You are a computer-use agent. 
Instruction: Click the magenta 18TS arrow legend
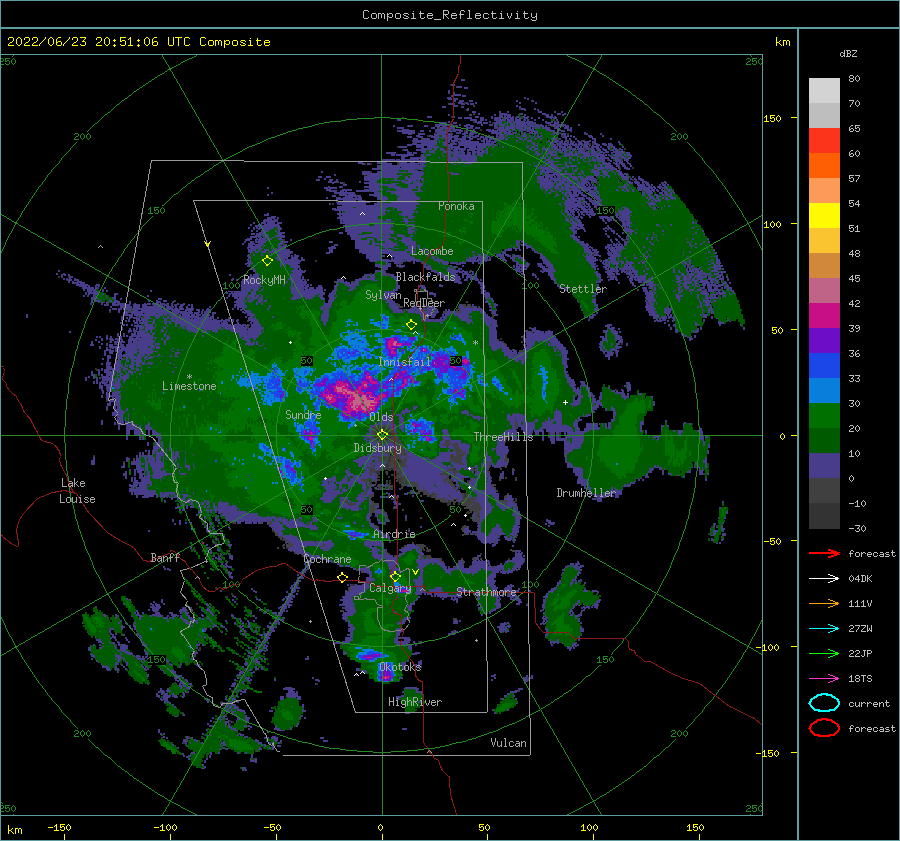[x=824, y=679]
